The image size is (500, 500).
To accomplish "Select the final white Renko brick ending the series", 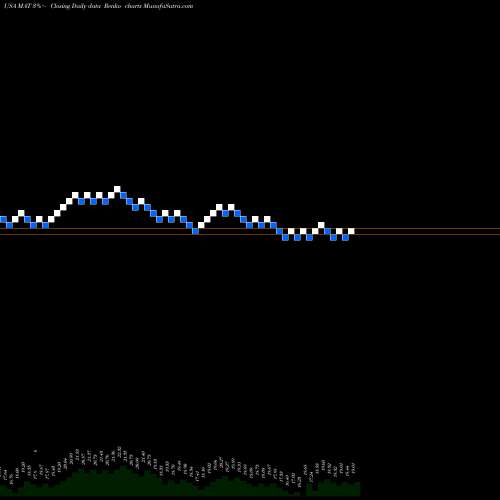I will click(x=351, y=231).
